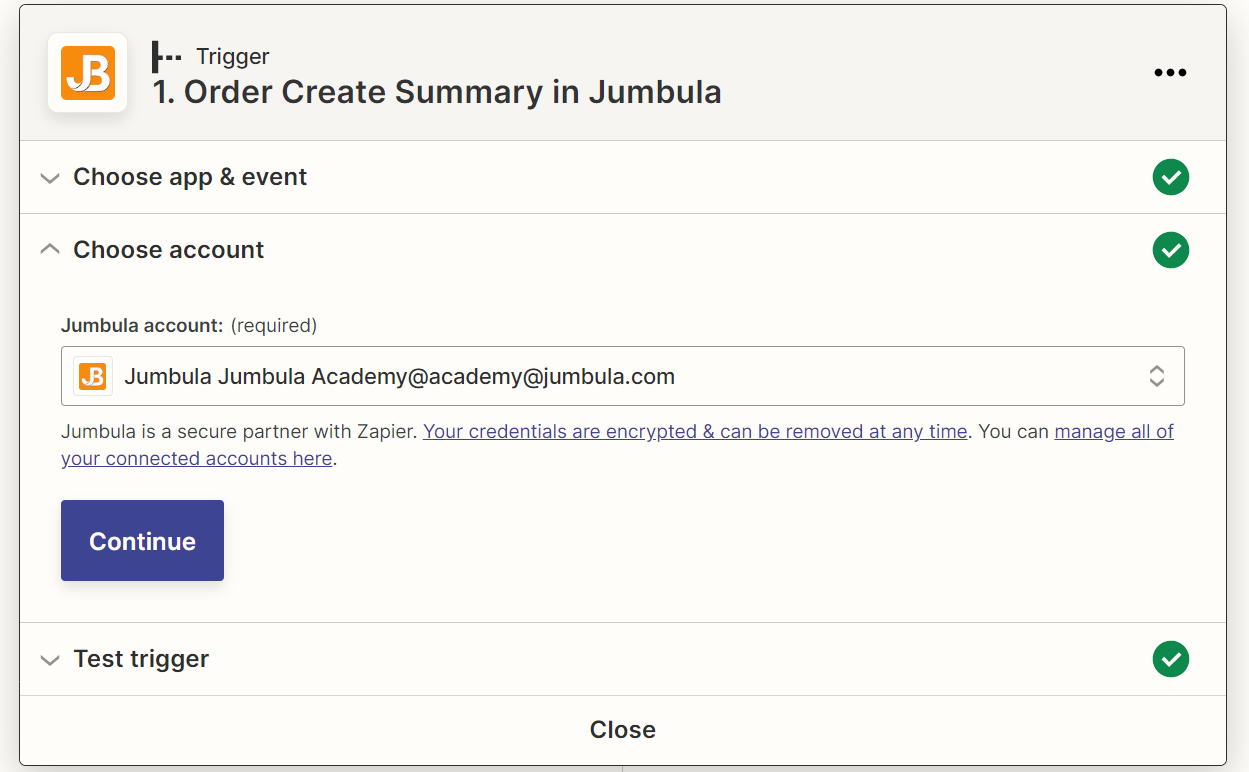Click the Continue button
This screenshot has width=1249, height=772.
tap(142, 541)
